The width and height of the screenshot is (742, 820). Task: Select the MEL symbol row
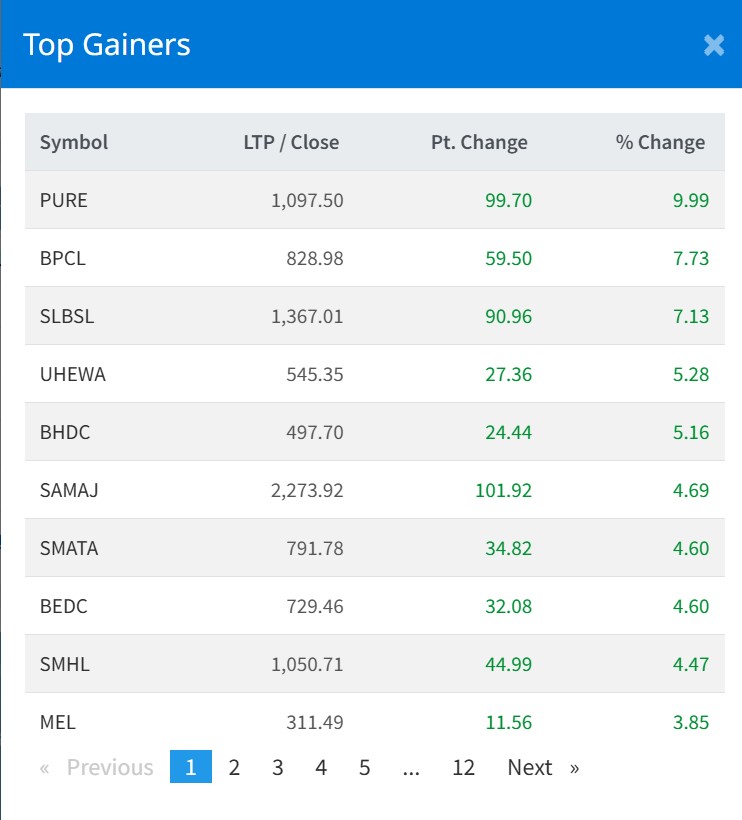(58, 722)
